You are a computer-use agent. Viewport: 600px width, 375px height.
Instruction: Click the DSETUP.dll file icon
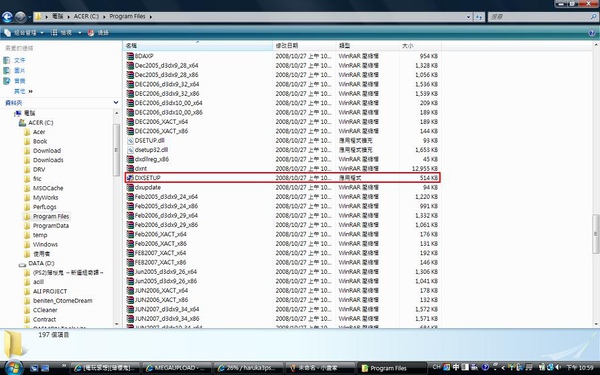pos(130,140)
